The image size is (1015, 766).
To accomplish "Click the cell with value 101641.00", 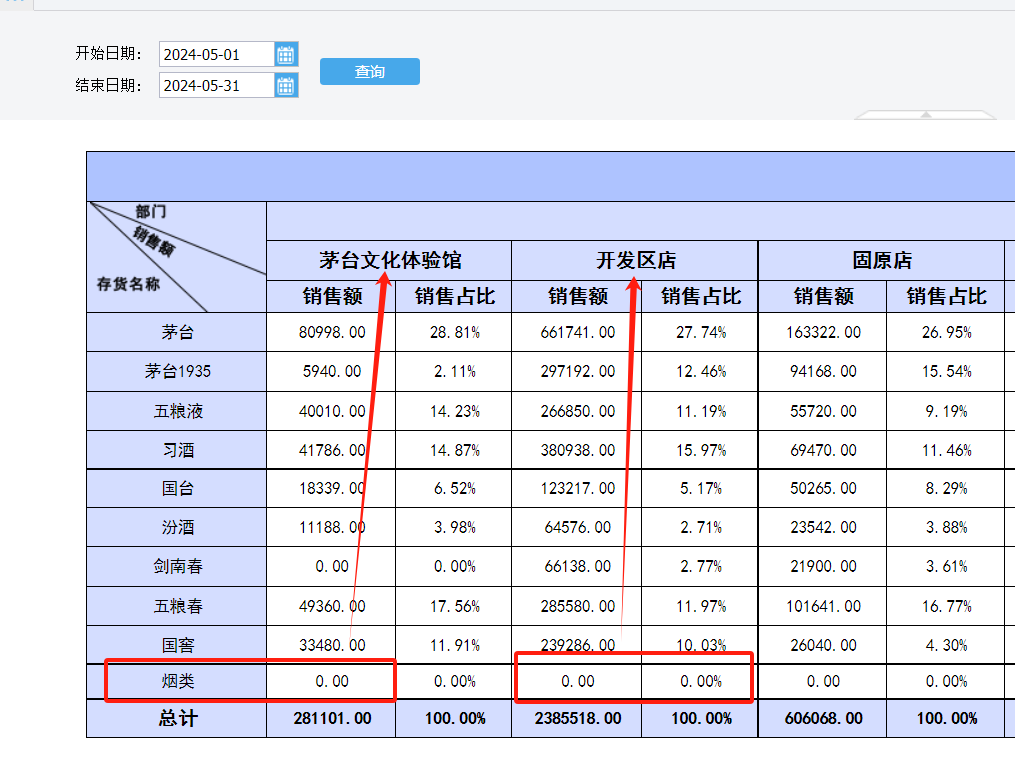I will (823, 606).
